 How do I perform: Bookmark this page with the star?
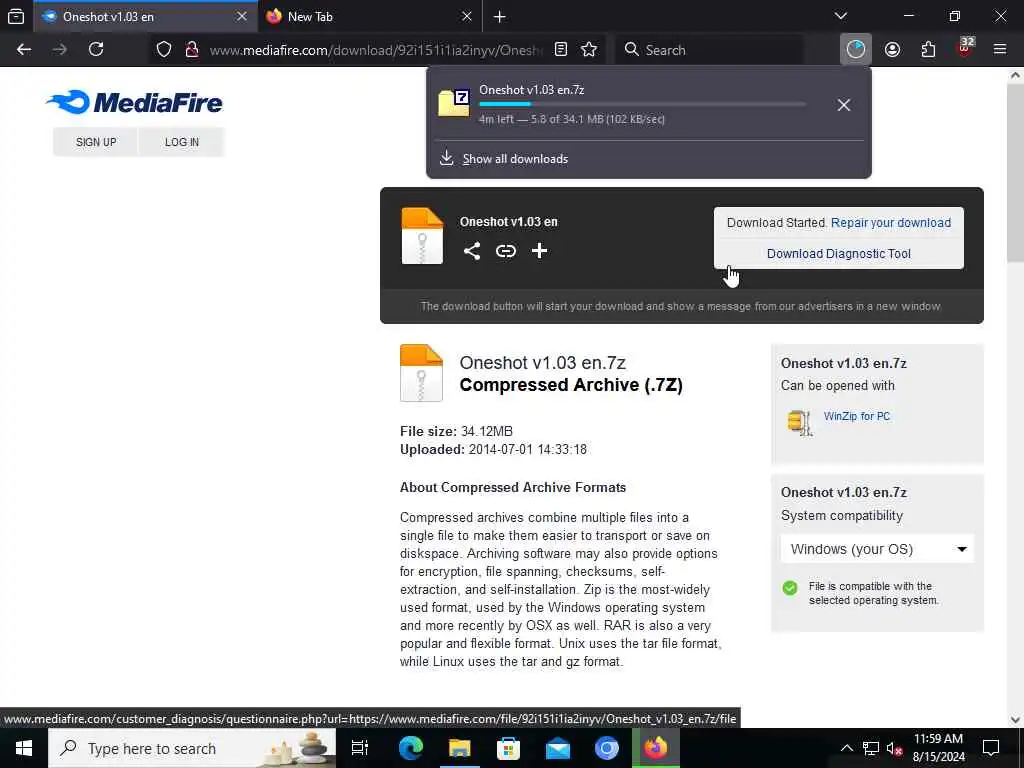coord(589,50)
